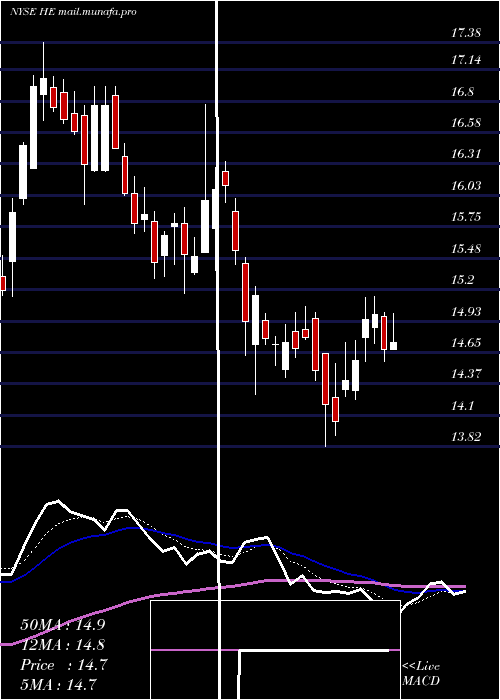Click the 13.82 price axis label
The height and width of the screenshot is (700, 500).
pyautogui.click(x=466, y=436)
